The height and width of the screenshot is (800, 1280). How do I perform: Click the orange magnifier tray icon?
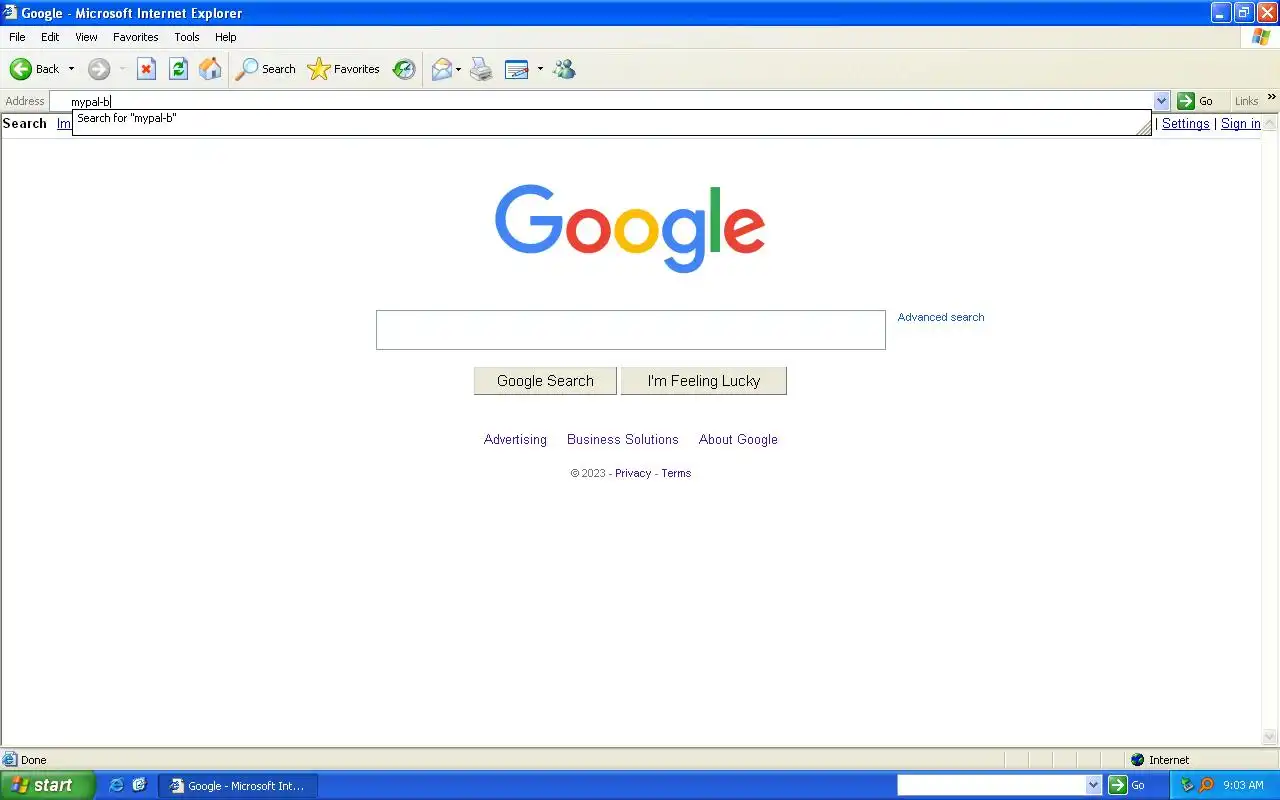[x=1206, y=785]
